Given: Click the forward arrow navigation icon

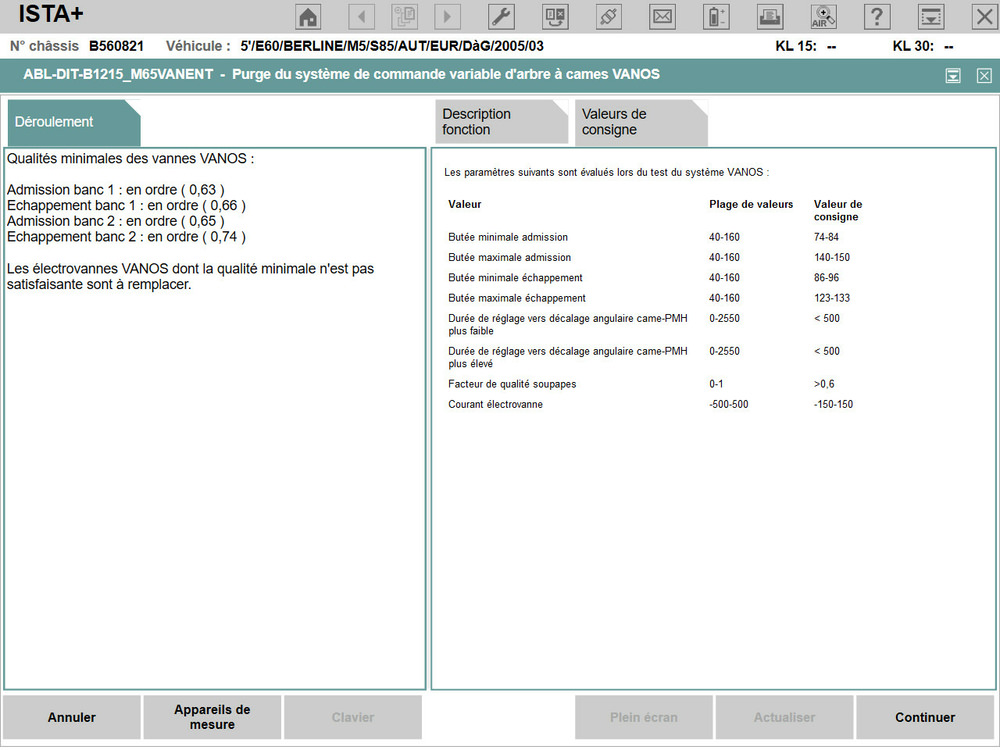Looking at the screenshot, I should point(447,17).
